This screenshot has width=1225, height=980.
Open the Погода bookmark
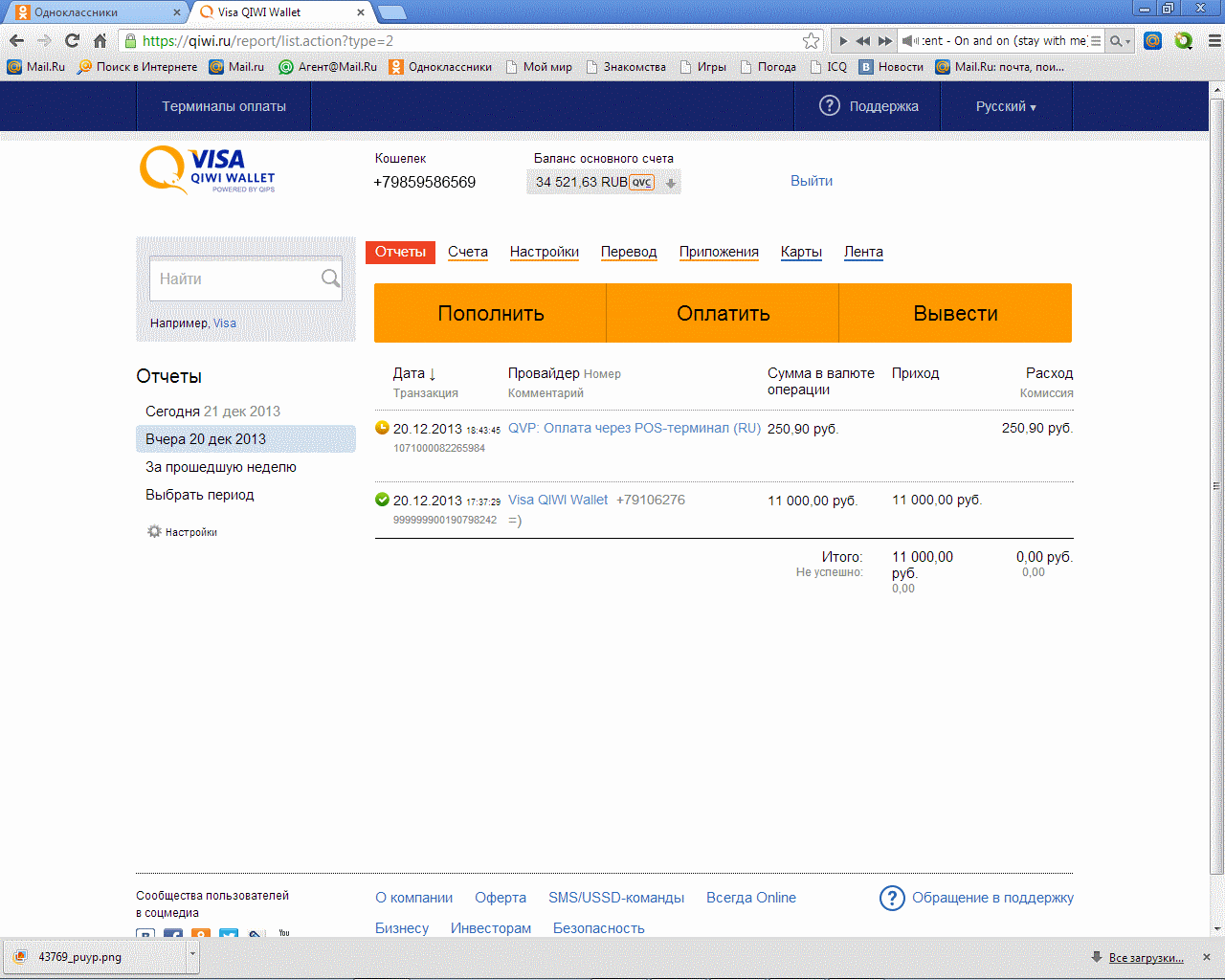click(768, 67)
